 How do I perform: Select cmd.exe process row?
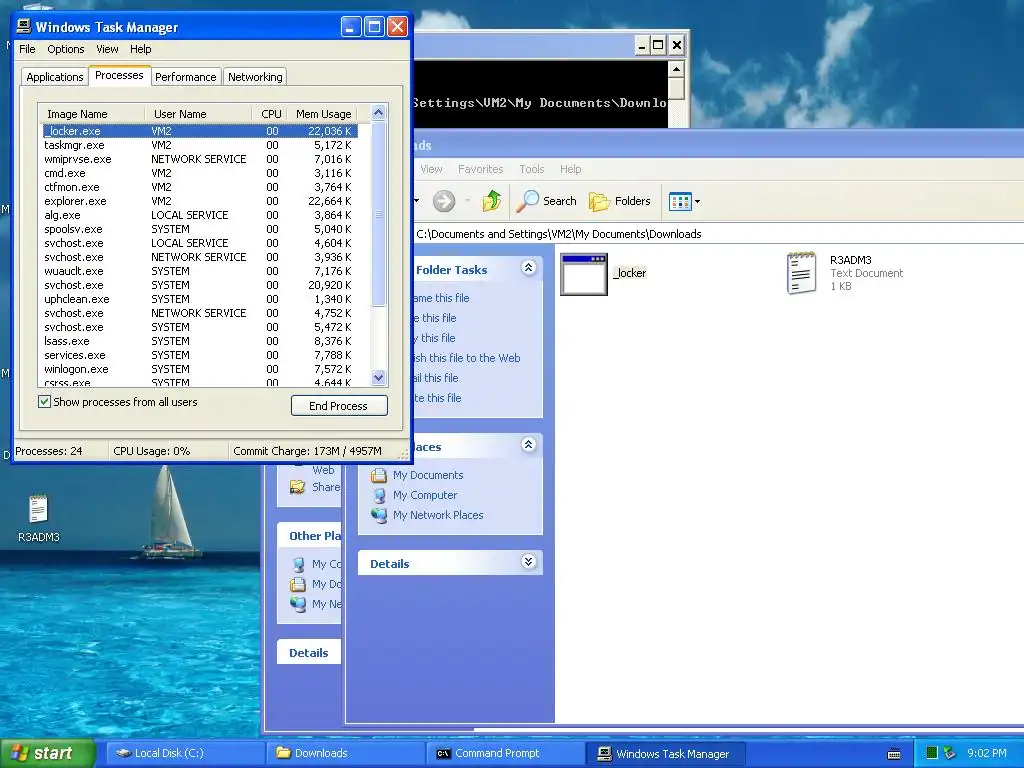pyautogui.click(x=200, y=173)
